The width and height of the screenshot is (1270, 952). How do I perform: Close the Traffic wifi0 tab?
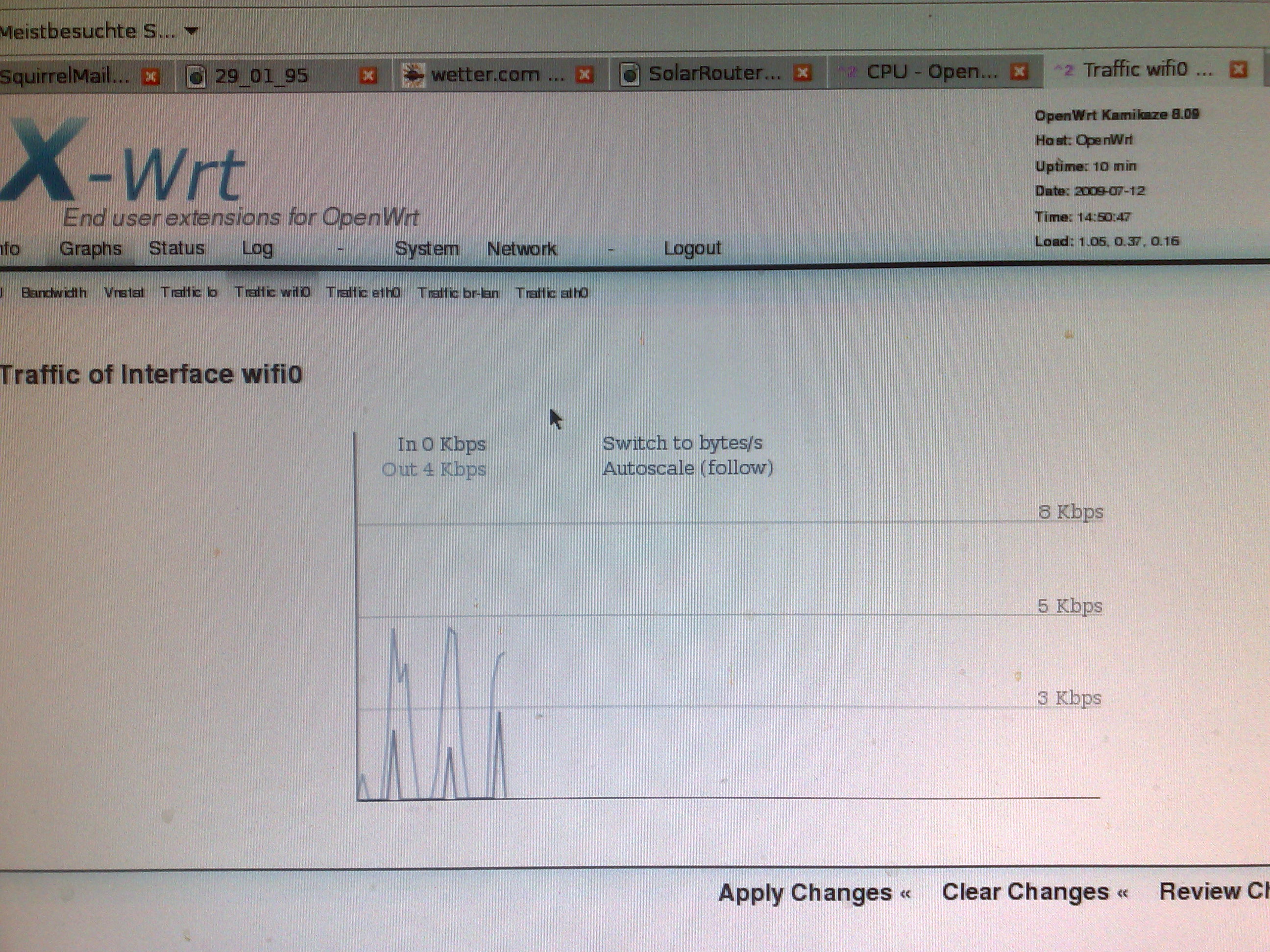pos(1239,70)
